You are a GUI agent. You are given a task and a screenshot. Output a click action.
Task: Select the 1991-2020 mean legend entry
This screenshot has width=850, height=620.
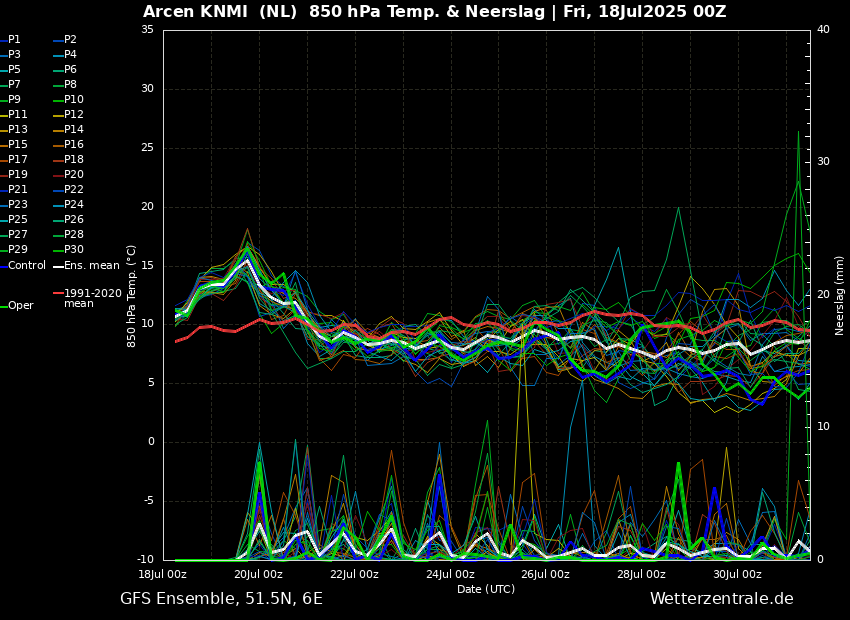[x=92, y=298]
